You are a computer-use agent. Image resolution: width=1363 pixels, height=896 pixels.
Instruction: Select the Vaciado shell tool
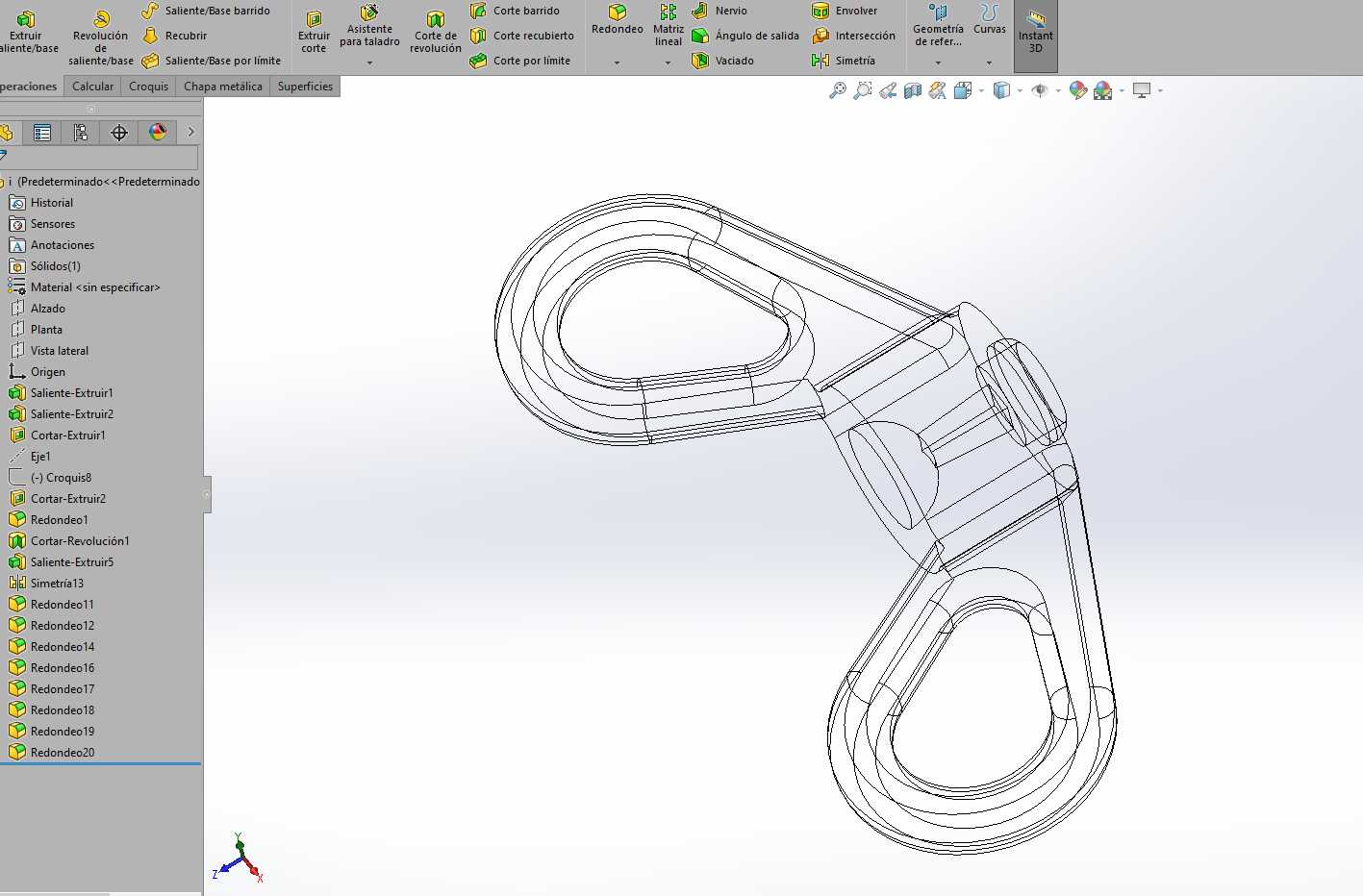point(722,61)
